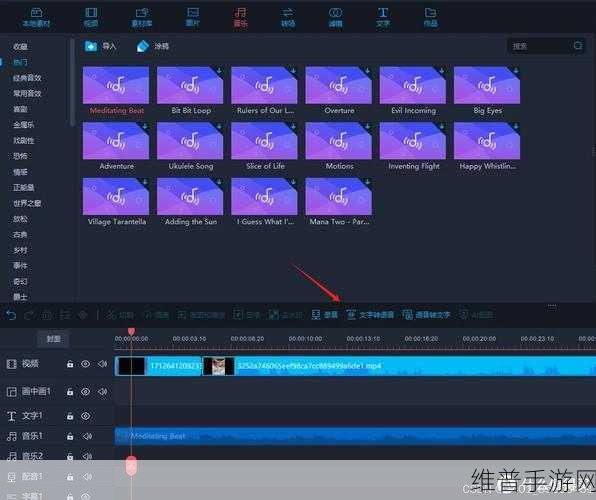Download the Village Tarantella track
This screenshot has width=596, height=500.
(145, 182)
